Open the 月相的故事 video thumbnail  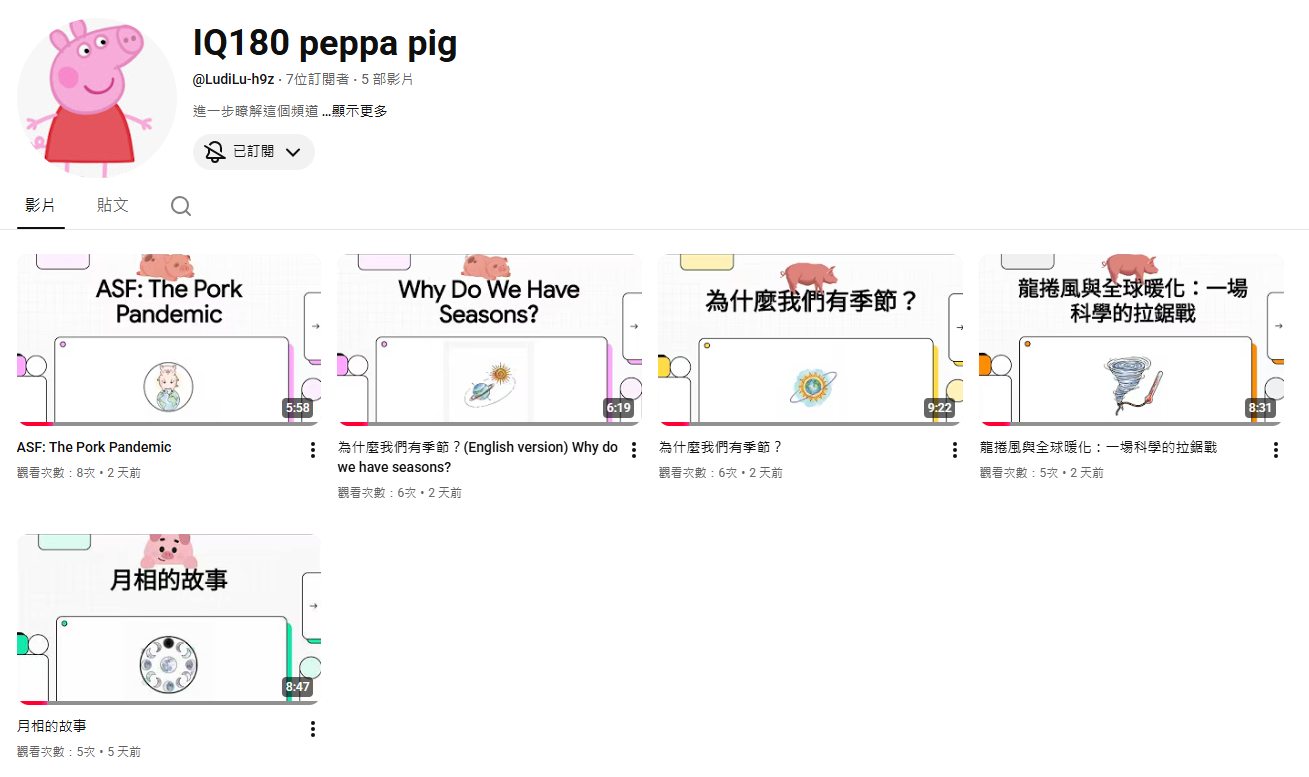click(169, 618)
